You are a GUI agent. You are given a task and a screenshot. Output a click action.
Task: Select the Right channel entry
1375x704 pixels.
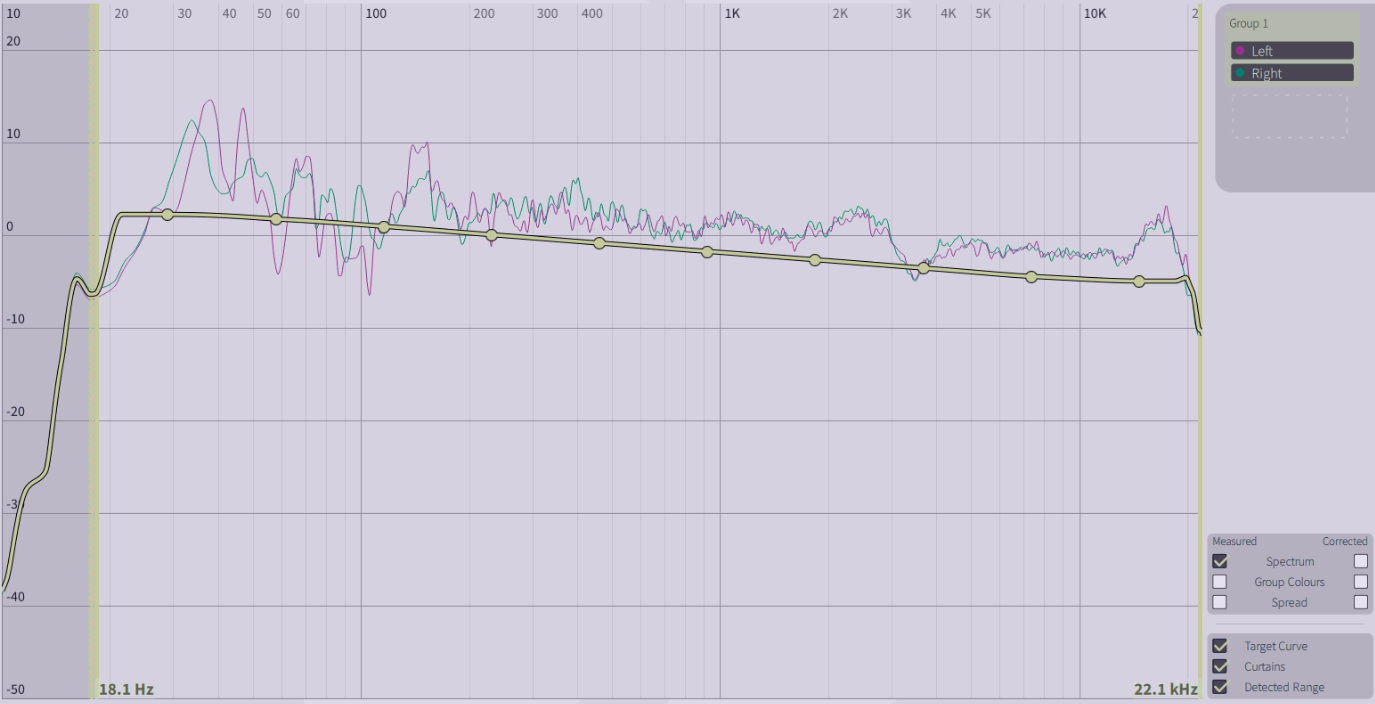[1292, 73]
